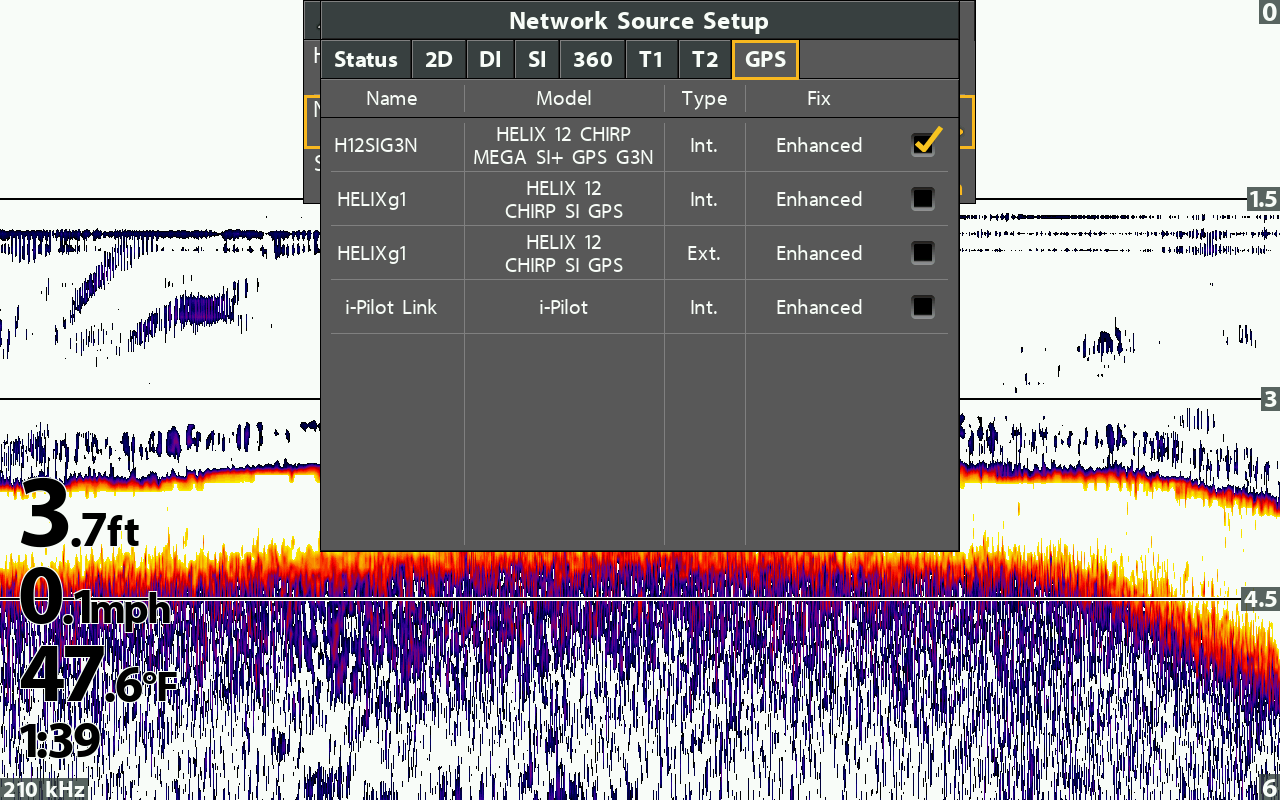Click the Name column header
The image size is (1280, 800).
[x=392, y=98]
